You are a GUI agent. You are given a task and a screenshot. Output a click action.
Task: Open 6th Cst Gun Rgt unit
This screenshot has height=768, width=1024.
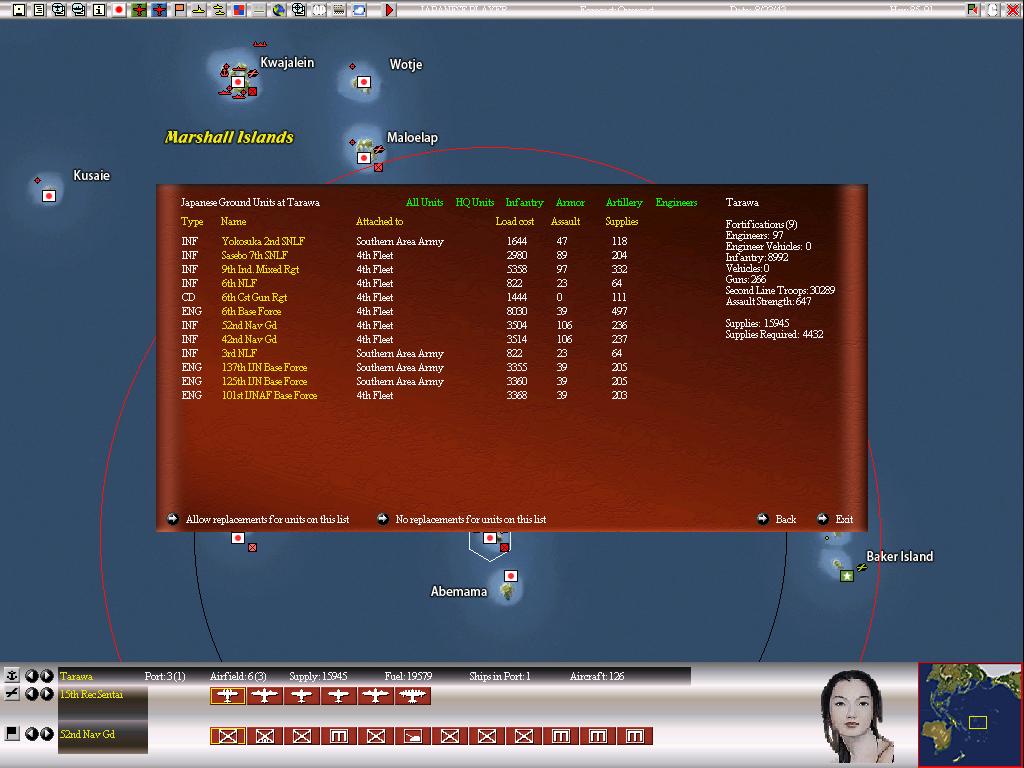pos(254,297)
